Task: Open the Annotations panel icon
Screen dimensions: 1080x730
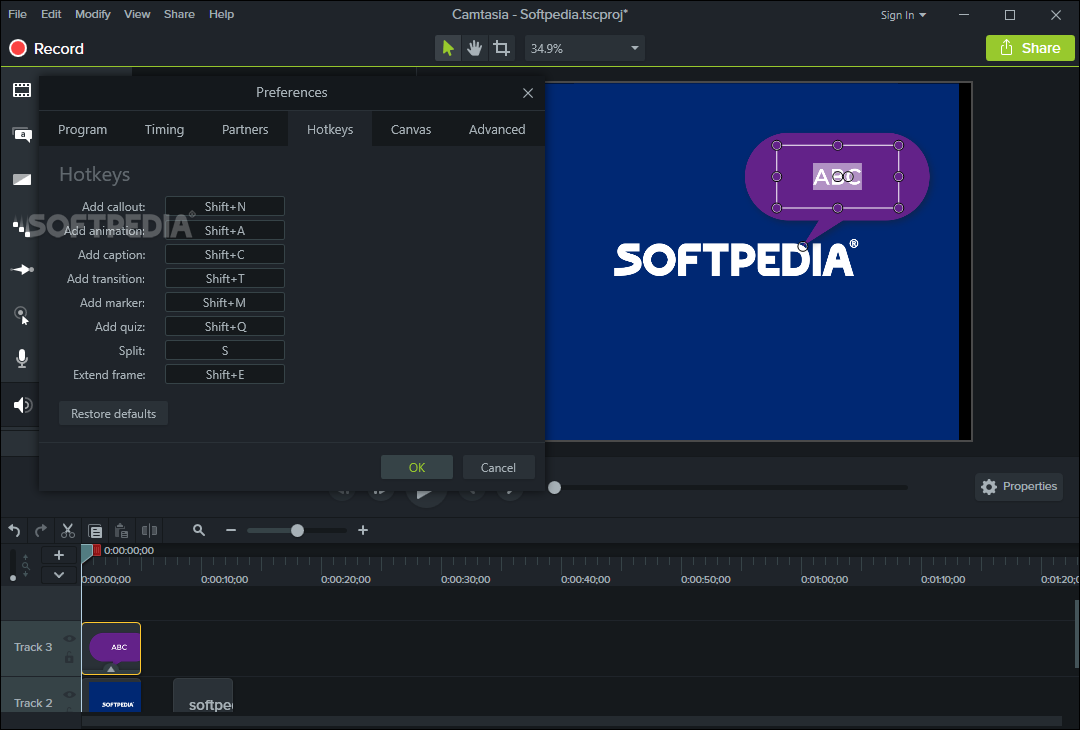Action: [x=22, y=134]
